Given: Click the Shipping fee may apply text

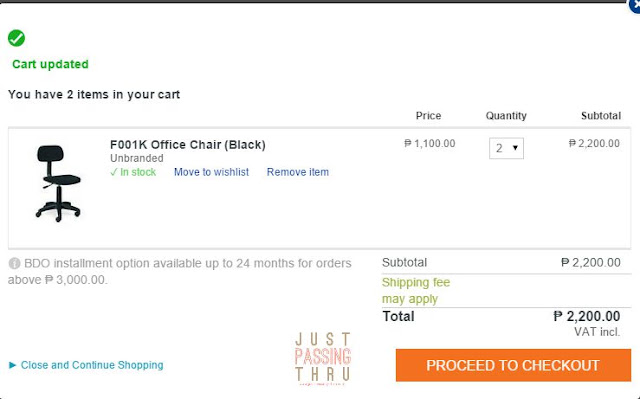Looking at the screenshot, I should (x=416, y=290).
